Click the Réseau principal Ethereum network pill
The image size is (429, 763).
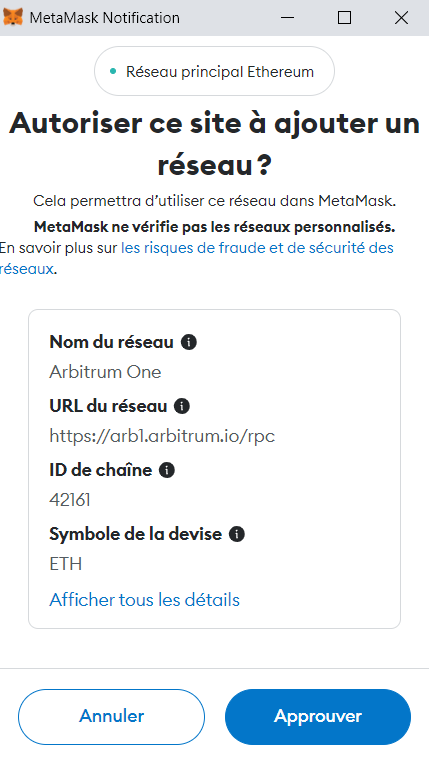pos(214,72)
